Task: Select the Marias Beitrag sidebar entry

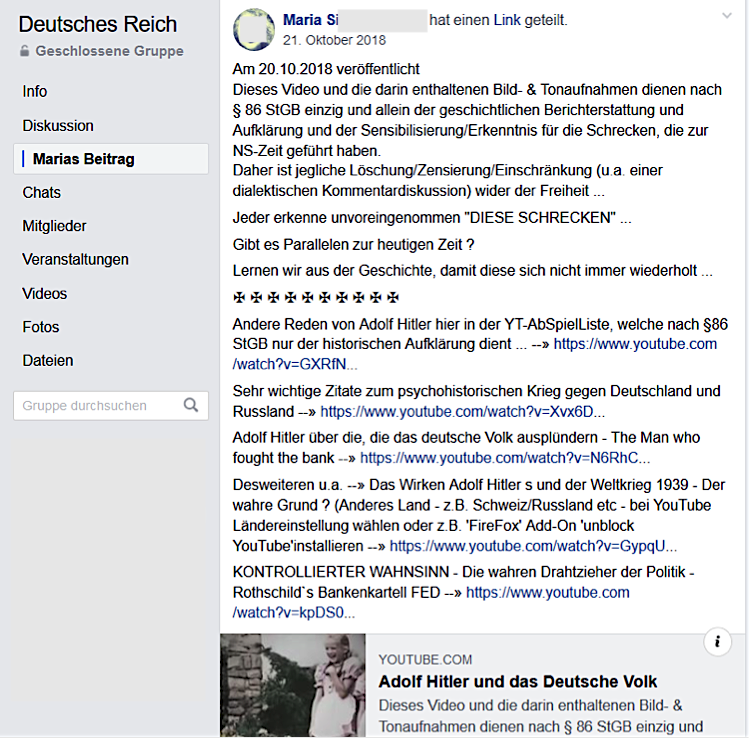Action: (x=110, y=159)
